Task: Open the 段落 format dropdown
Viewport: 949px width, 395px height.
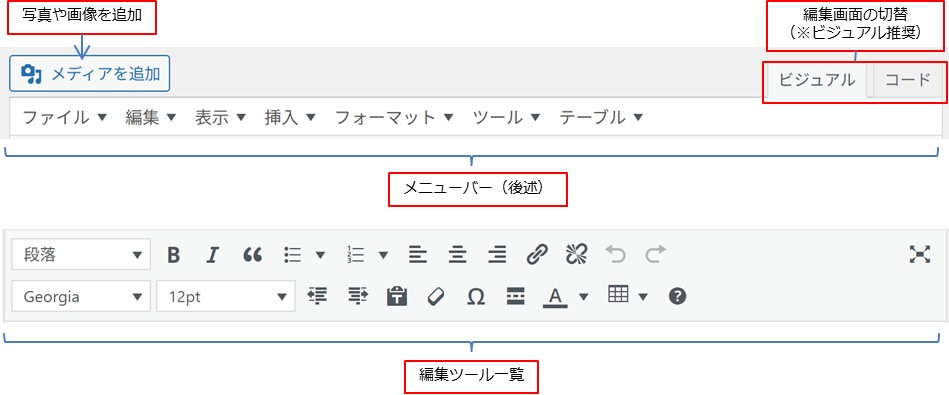Action: (x=80, y=255)
